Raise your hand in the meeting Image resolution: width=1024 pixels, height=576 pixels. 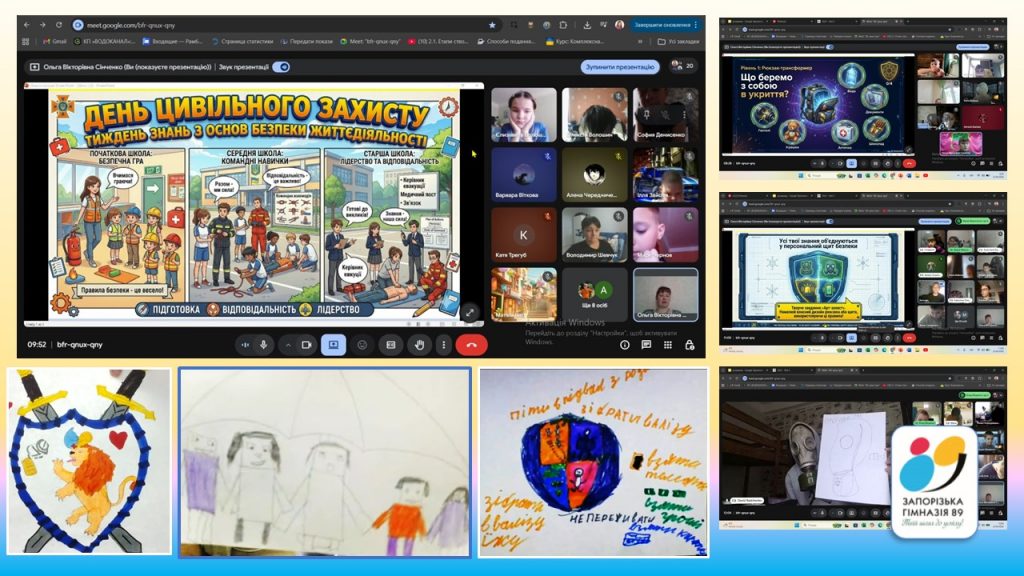point(419,344)
